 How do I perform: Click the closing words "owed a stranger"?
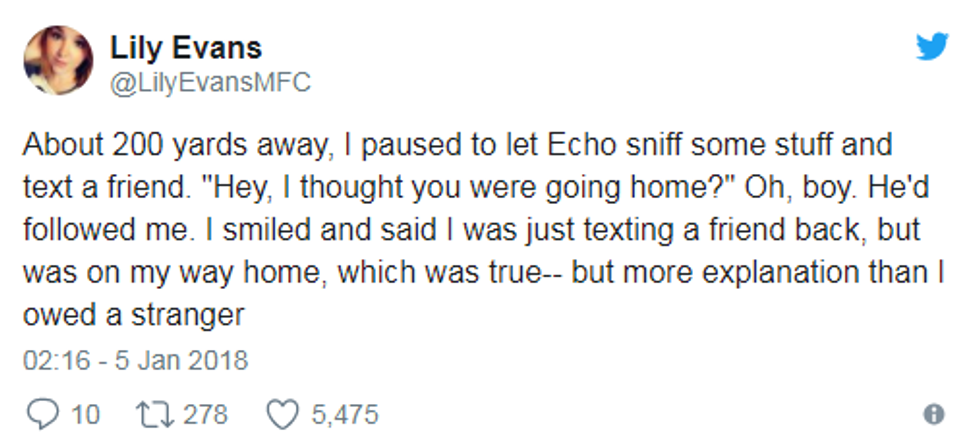pos(134,316)
